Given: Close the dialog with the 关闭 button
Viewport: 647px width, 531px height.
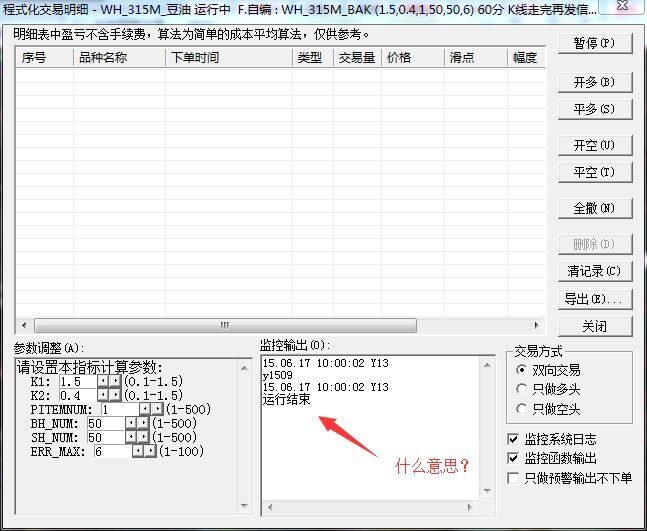Looking at the screenshot, I should click(594, 326).
